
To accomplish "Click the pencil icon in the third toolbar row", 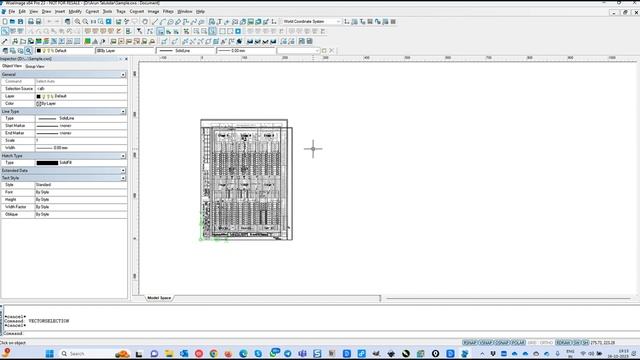I will 5,41.
